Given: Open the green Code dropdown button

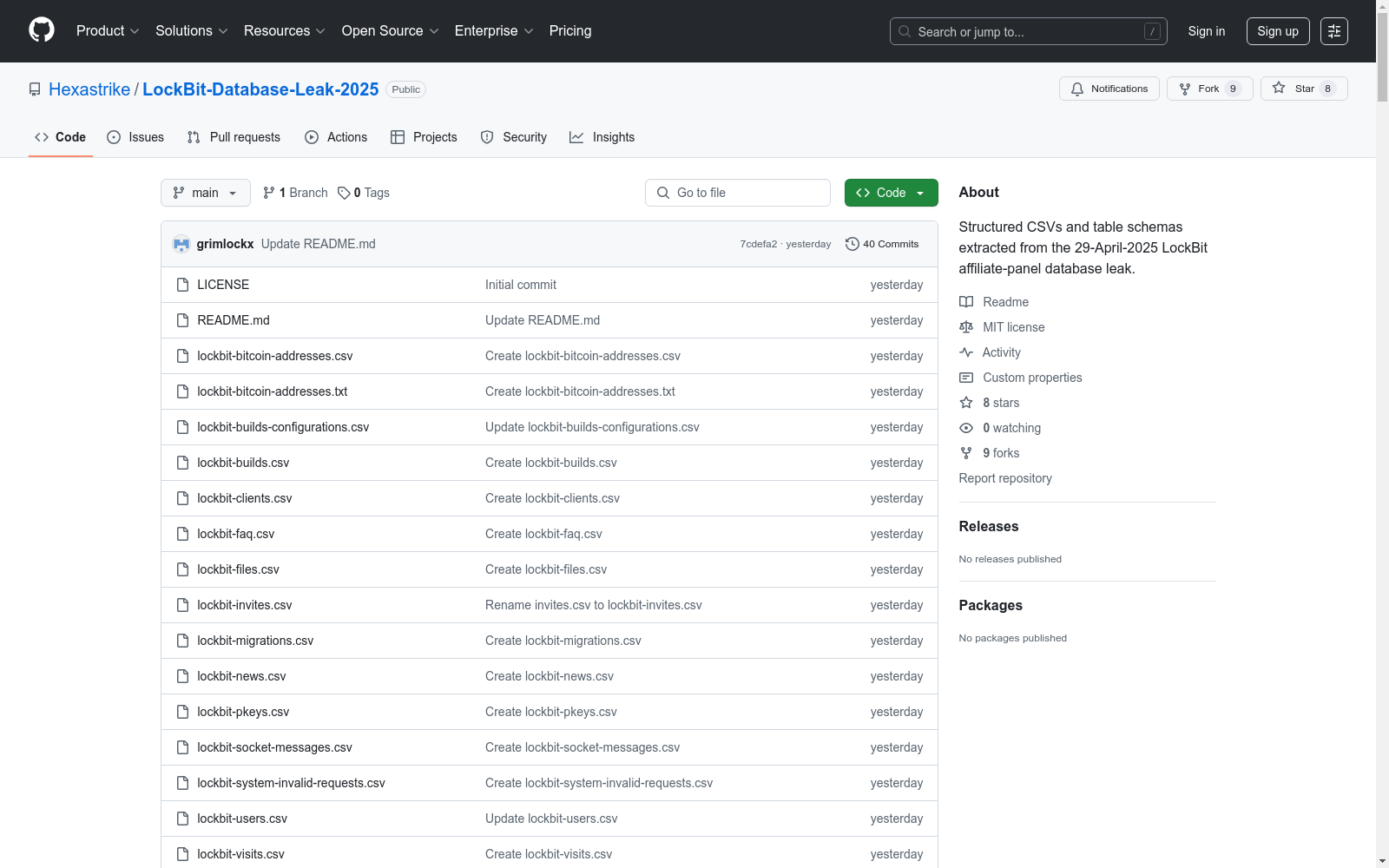Looking at the screenshot, I should pyautogui.click(x=892, y=193).
